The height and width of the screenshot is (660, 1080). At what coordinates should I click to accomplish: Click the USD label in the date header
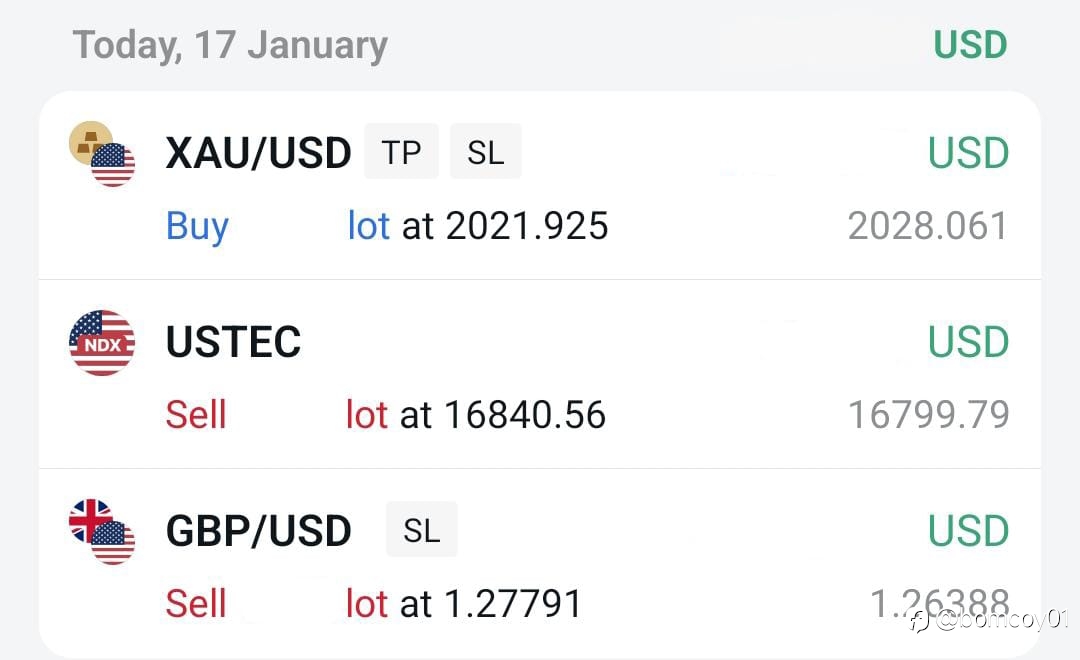[970, 45]
